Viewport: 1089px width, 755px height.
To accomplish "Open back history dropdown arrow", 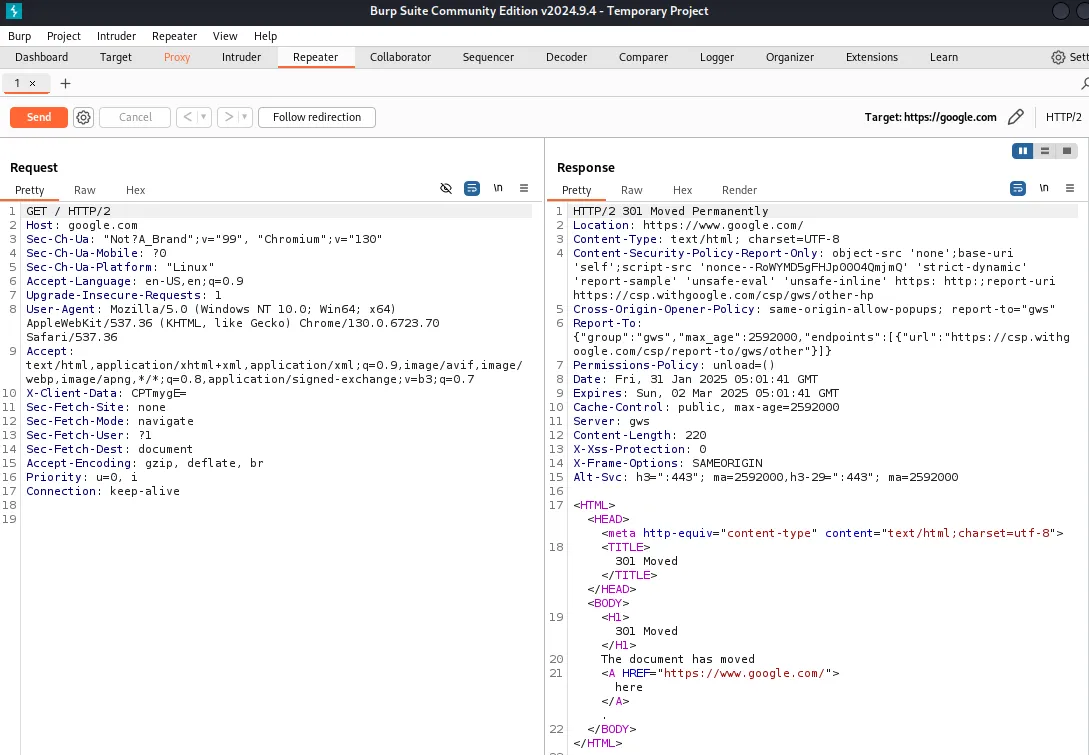I will coord(204,117).
